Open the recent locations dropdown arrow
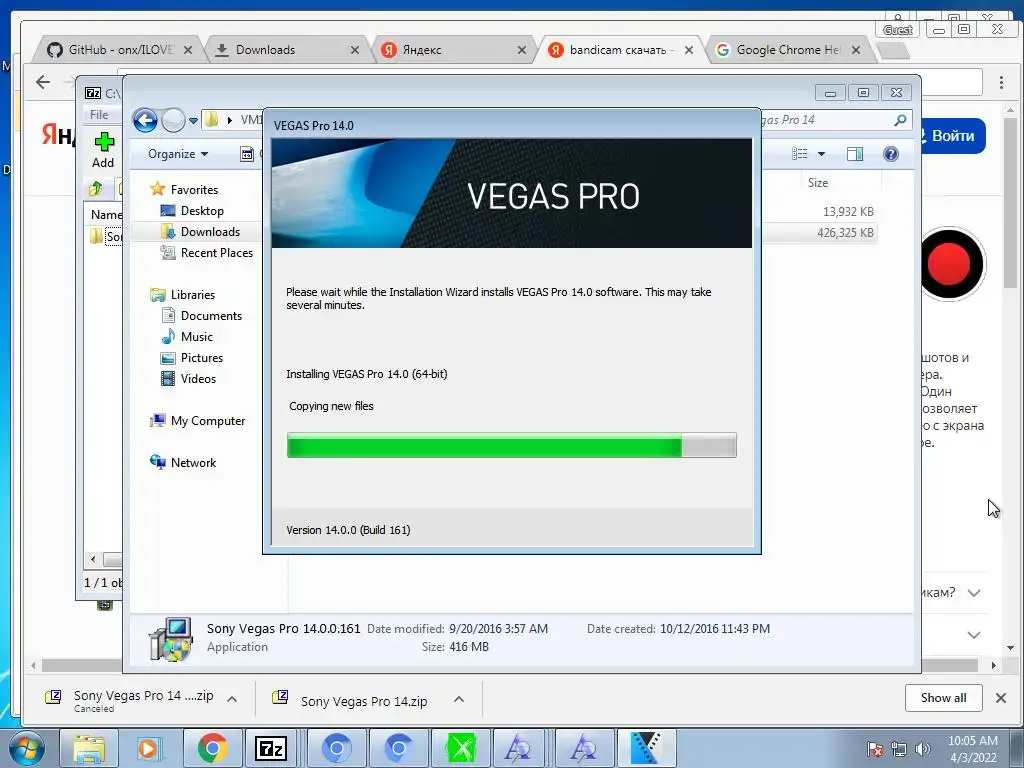The width and height of the screenshot is (1024, 768). coord(193,121)
